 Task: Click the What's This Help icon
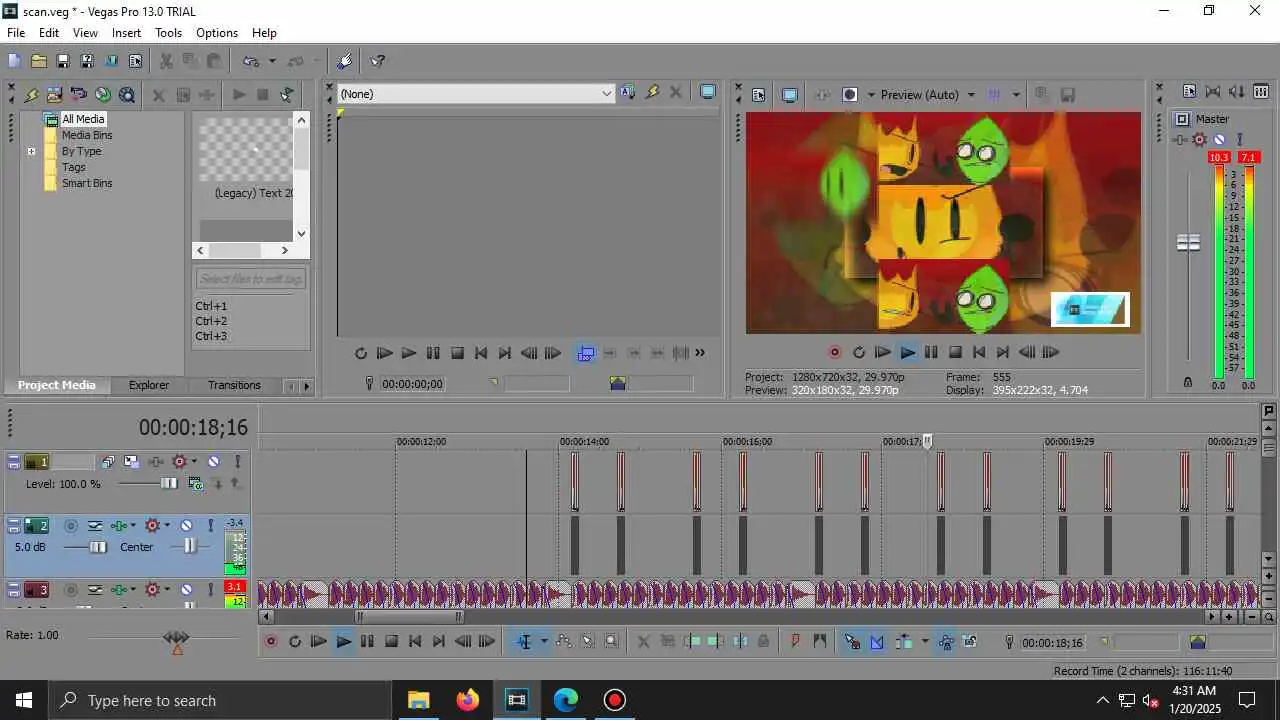point(377,61)
